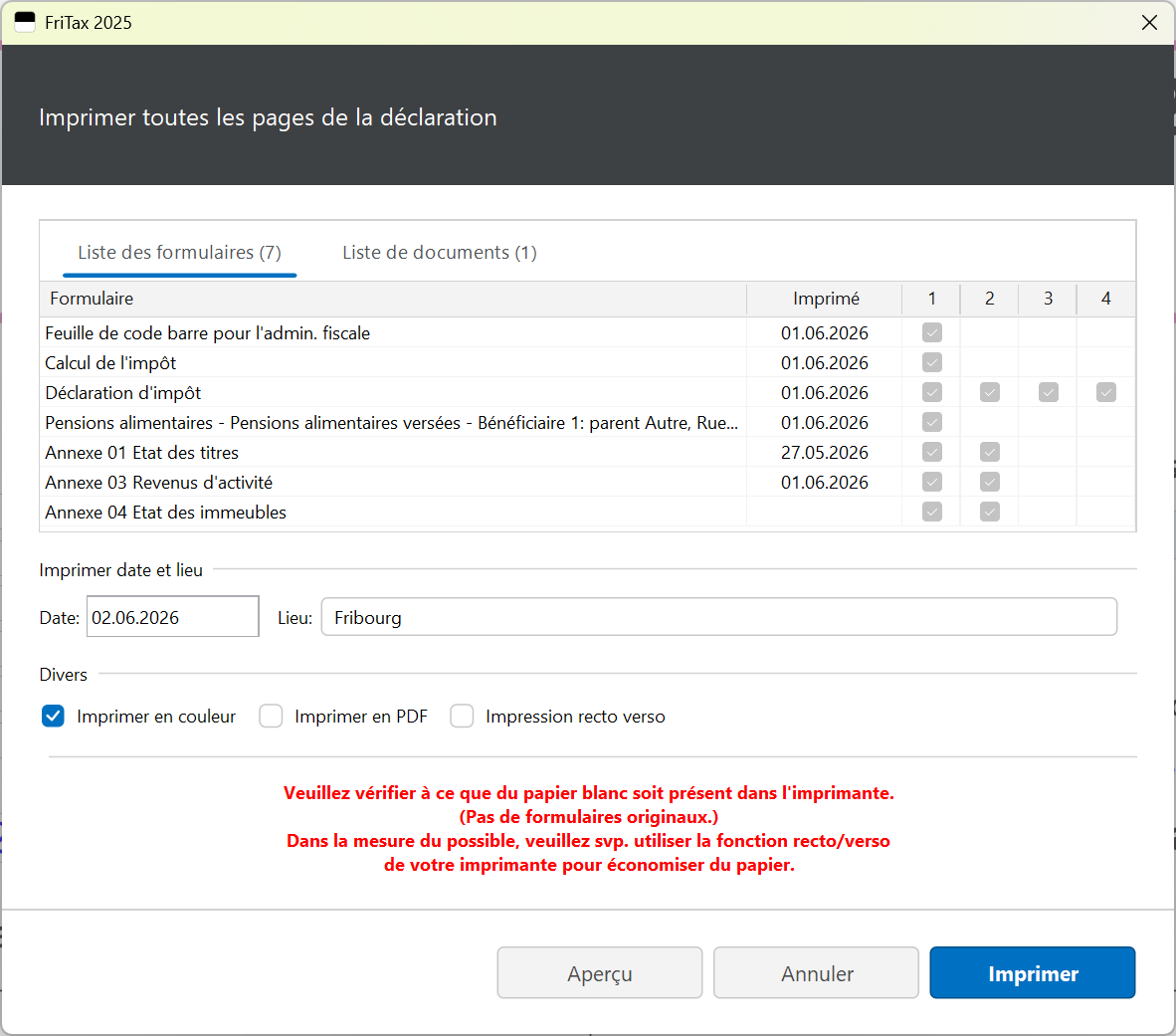Click the Lieu field containing Fribourg
The height and width of the screenshot is (1036, 1176).
click(x=718, y=617)
